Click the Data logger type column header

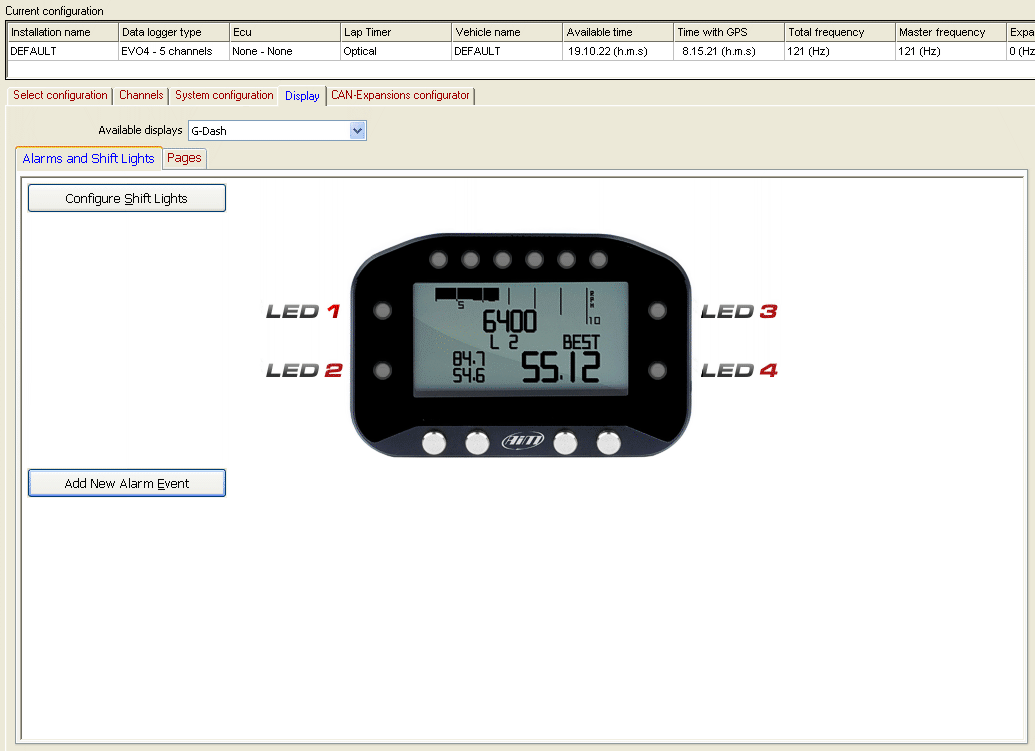pos(174,32)
